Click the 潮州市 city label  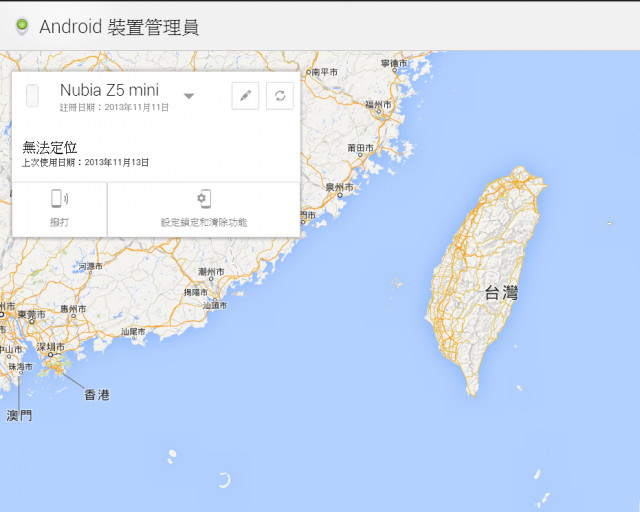click(x=211, y=272)
